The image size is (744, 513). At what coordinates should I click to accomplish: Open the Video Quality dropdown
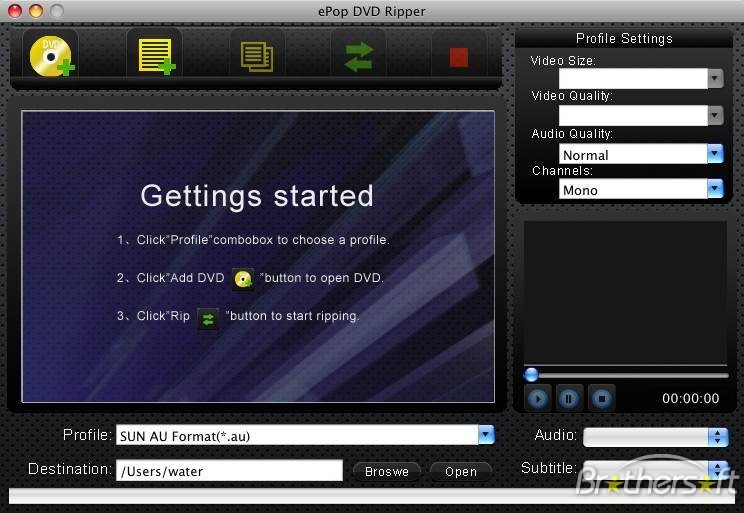click(x=716, y=115)
